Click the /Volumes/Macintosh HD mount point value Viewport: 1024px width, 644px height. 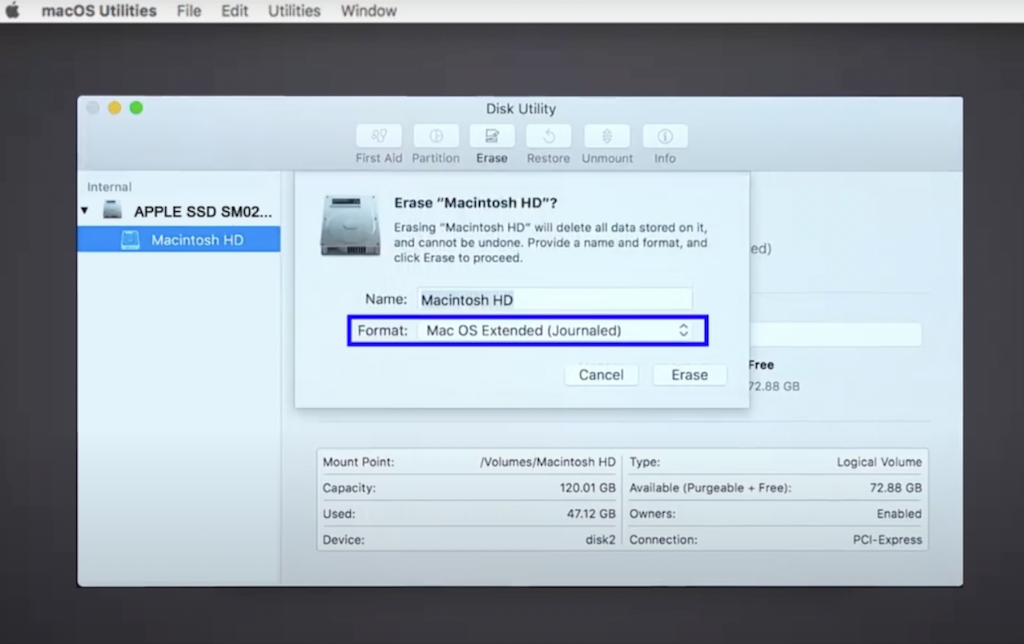click(x=547, y=462)
